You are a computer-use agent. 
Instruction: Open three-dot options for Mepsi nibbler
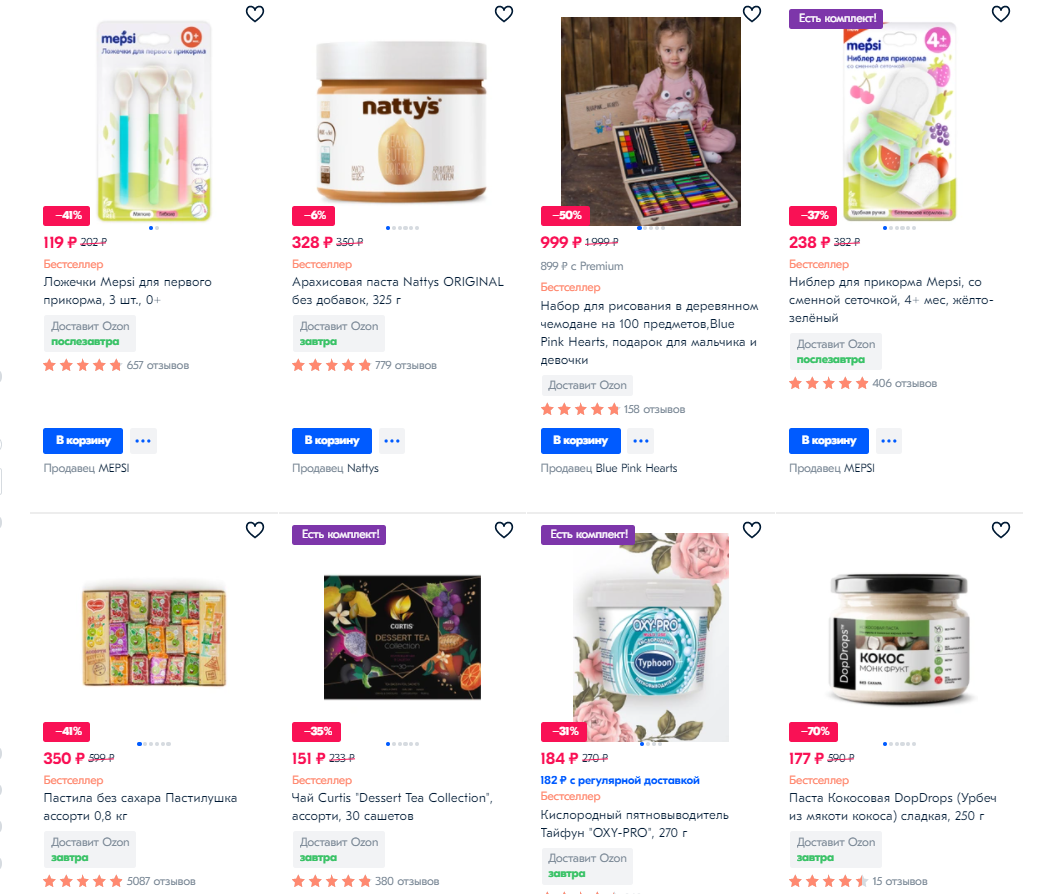889,441
